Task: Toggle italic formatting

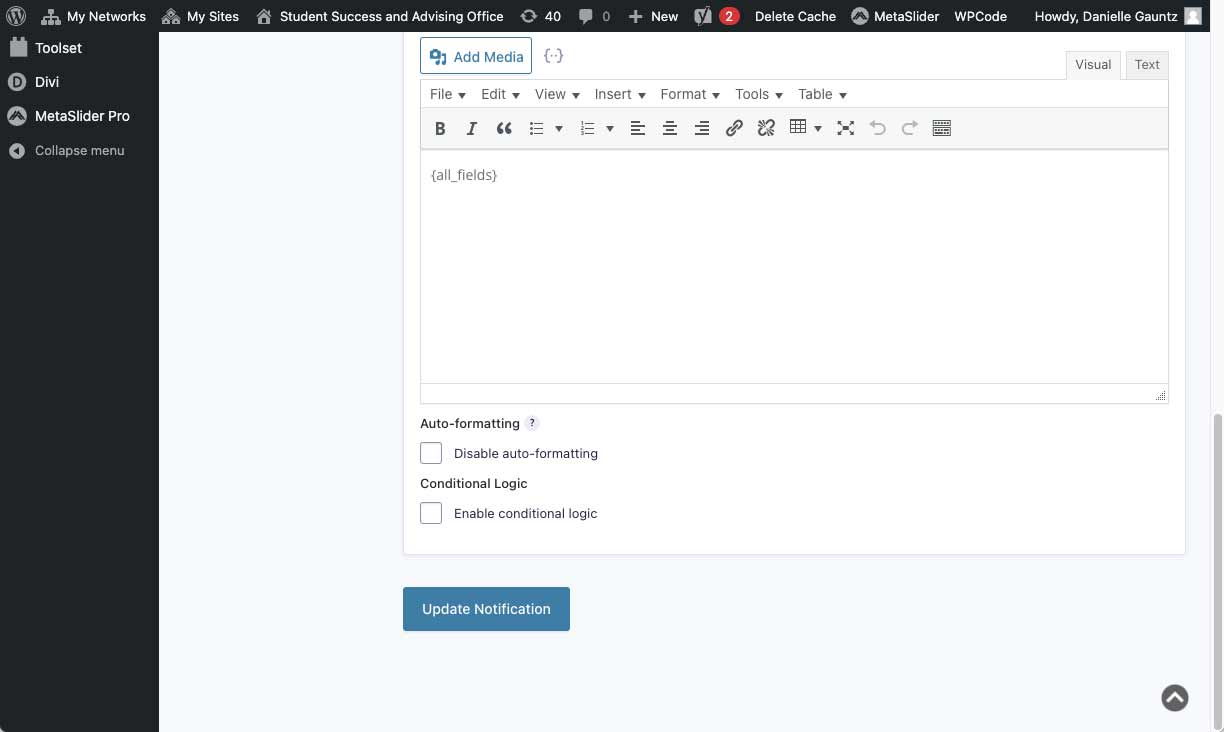Action: pyautogui.click(x=472, y=128)
